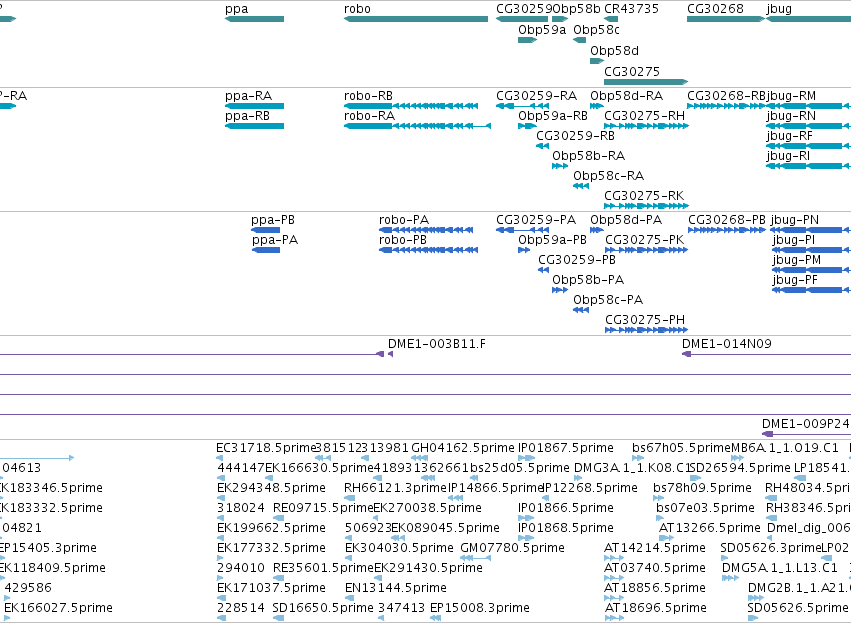
Task: Open the jbug-RF transcript
Action: (809, 146)
